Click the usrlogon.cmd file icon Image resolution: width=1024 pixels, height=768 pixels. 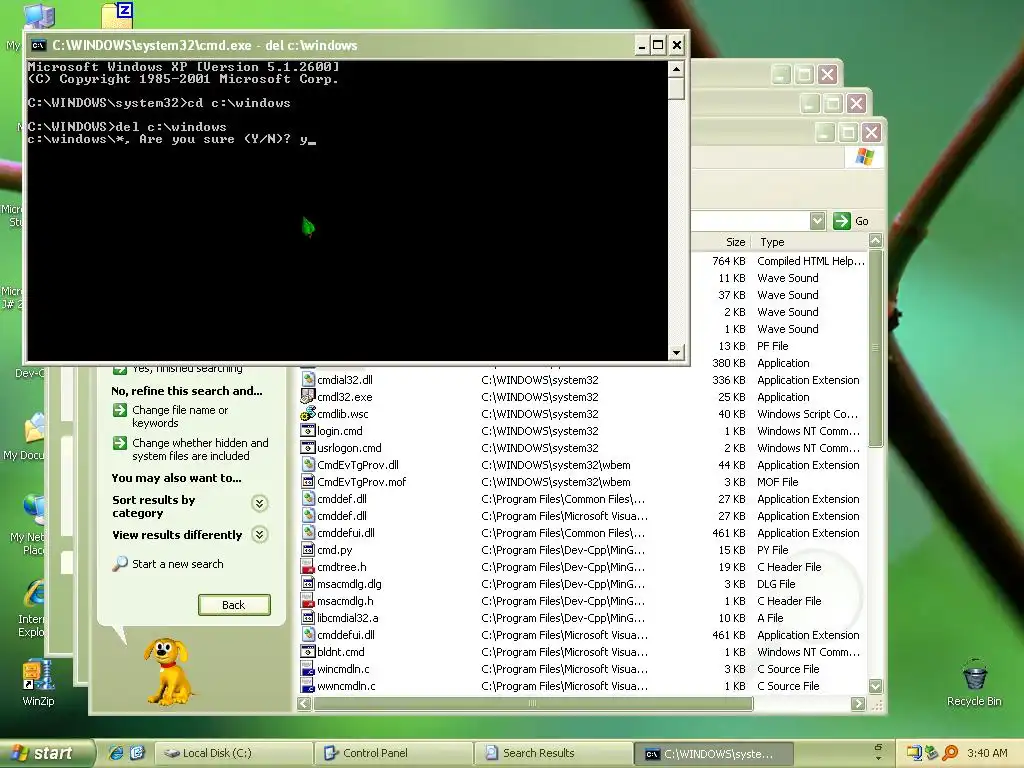pos(308,447)
